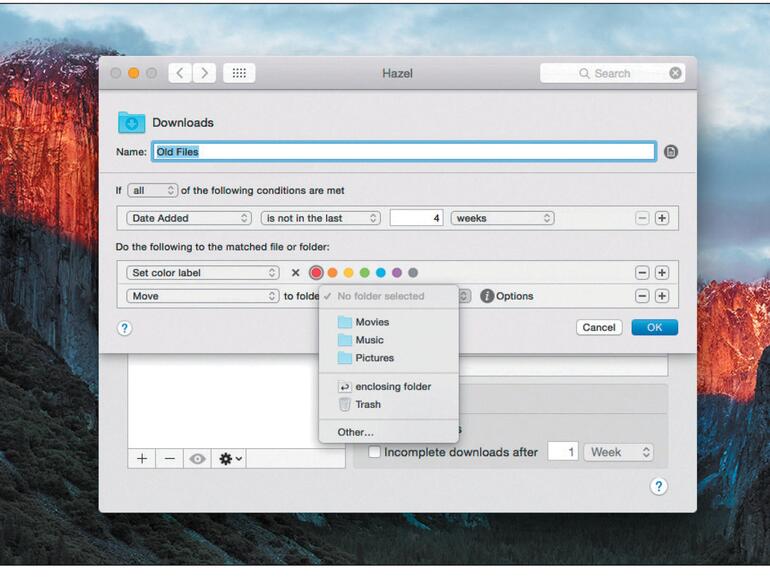Viewport: 770px width, 578px height.
Task: Pick the blue color label
Action: pyautogui.click(x=381, y=273)
